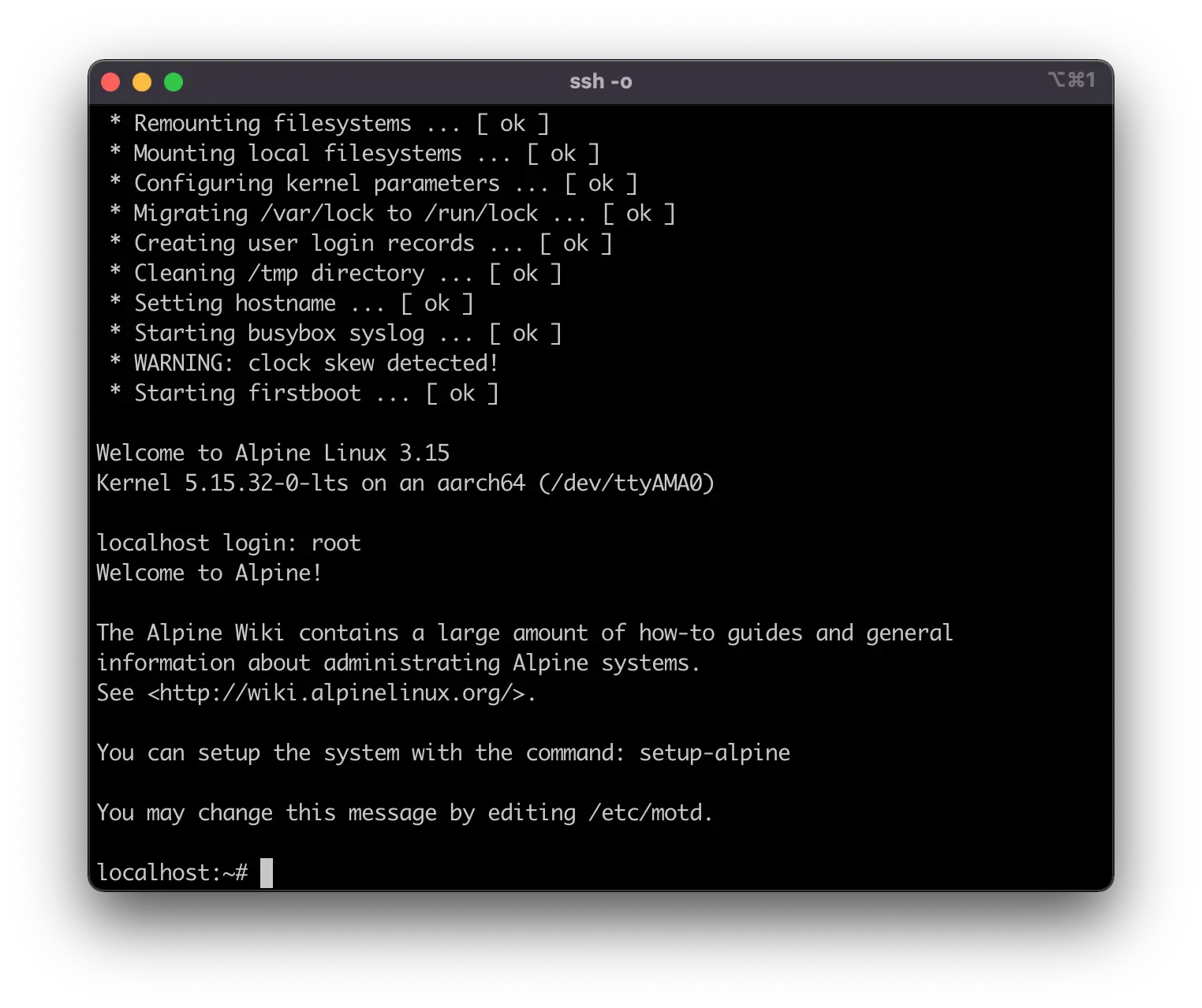Click the "Kernel 5.15.32-0-lts" version text
This screenshot has height=1008, width=1202.
coord(222,483)
